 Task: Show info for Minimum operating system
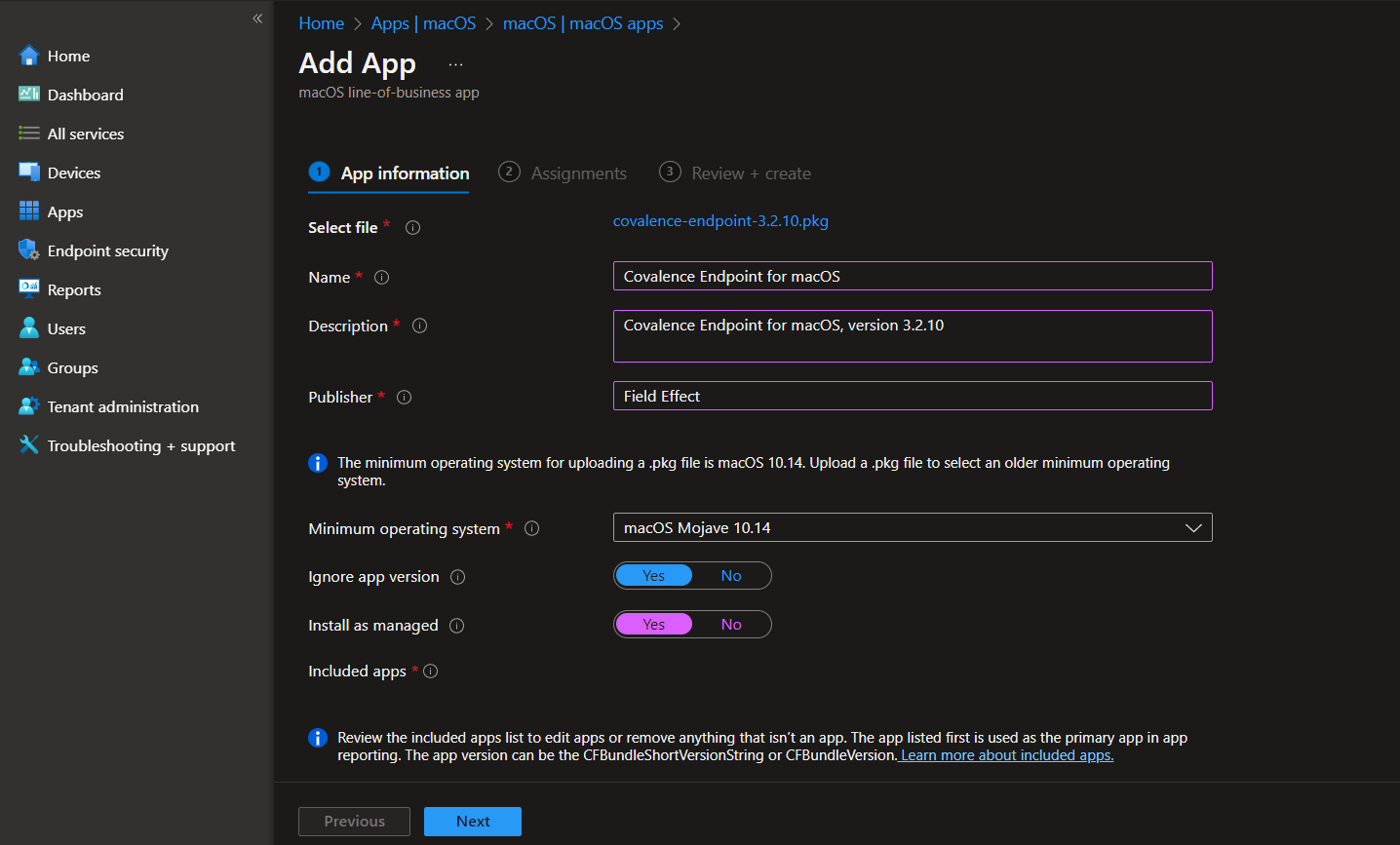(x=532, y=528)
